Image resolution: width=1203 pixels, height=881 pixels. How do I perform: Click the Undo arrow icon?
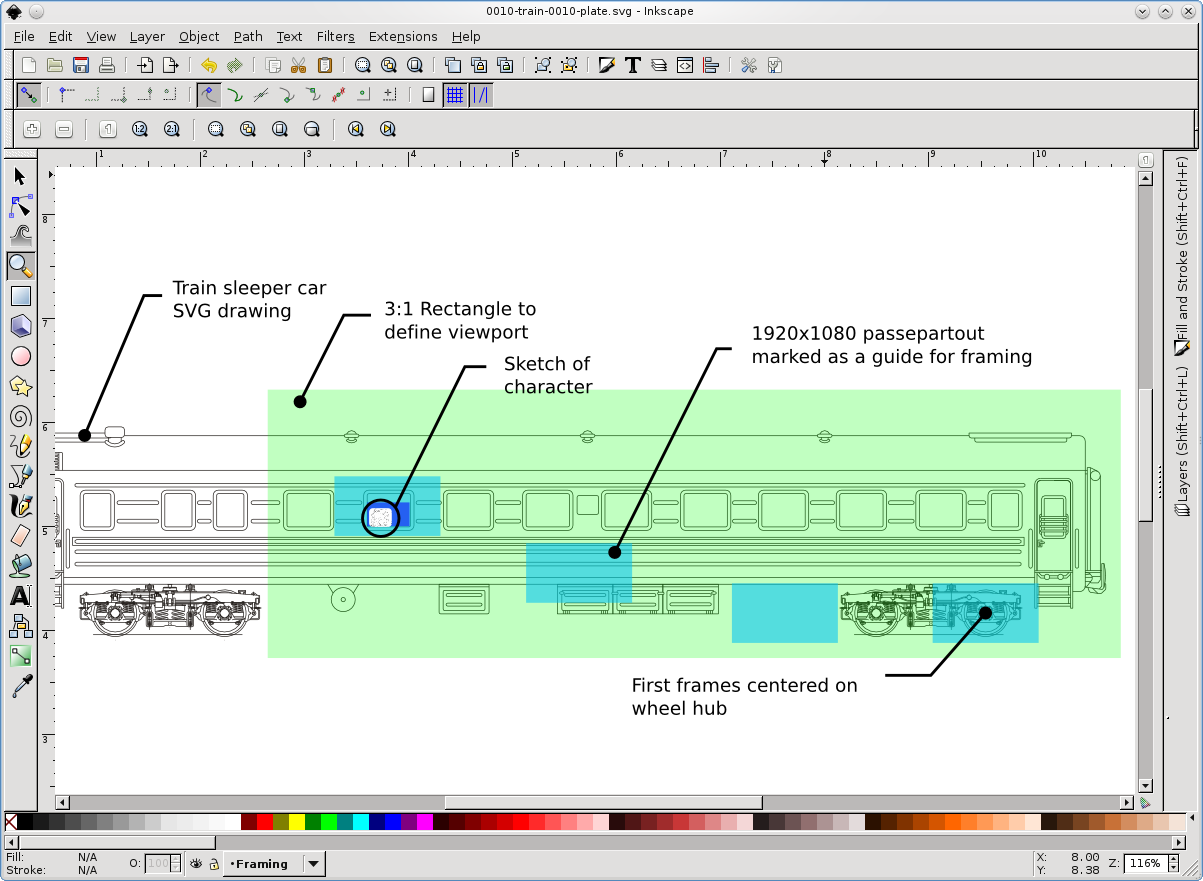(x=209, y=66)
